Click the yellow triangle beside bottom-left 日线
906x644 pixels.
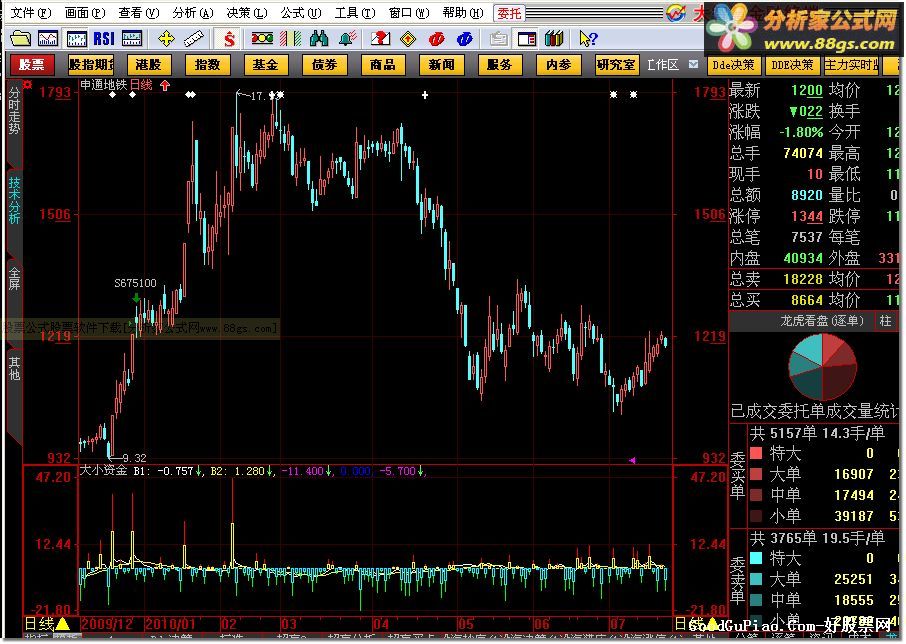click(x=62, y=624)
